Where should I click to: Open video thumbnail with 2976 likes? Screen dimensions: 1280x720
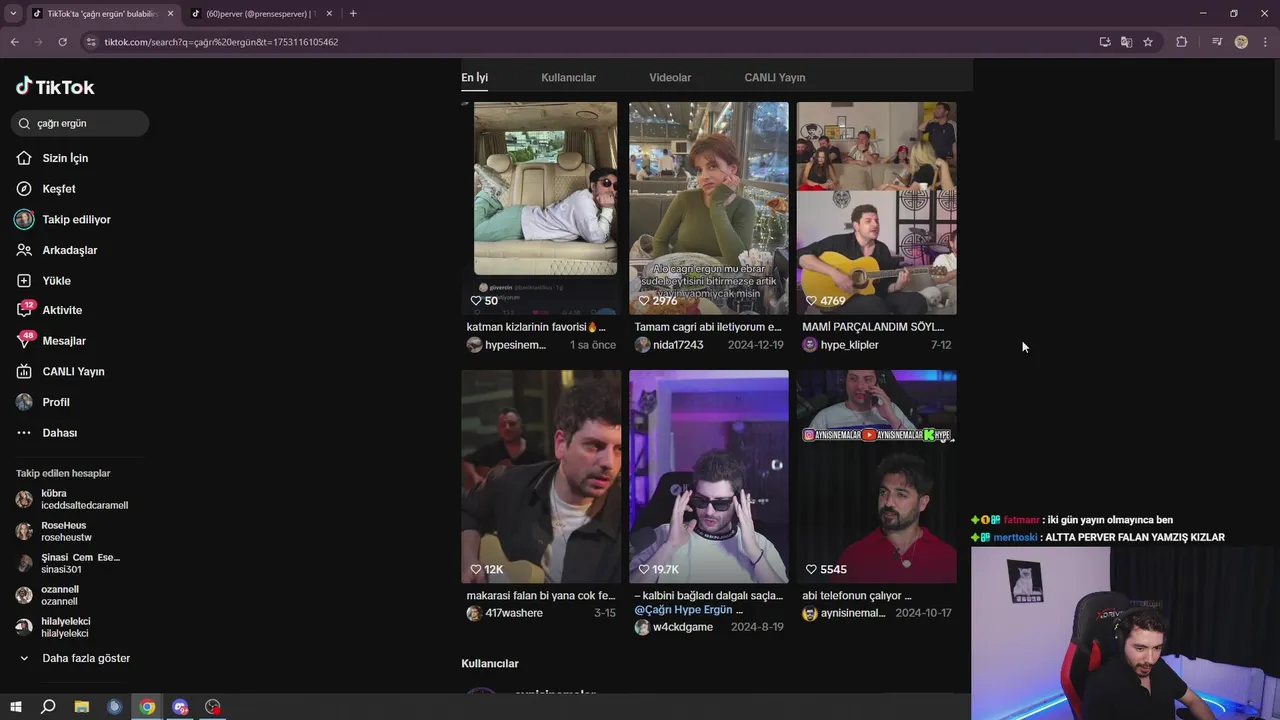tap(709, 208)
